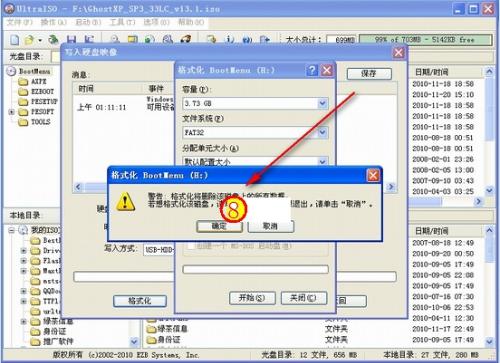Open the 文件系统 FAT32 dropdown

(x=322, y=132)
